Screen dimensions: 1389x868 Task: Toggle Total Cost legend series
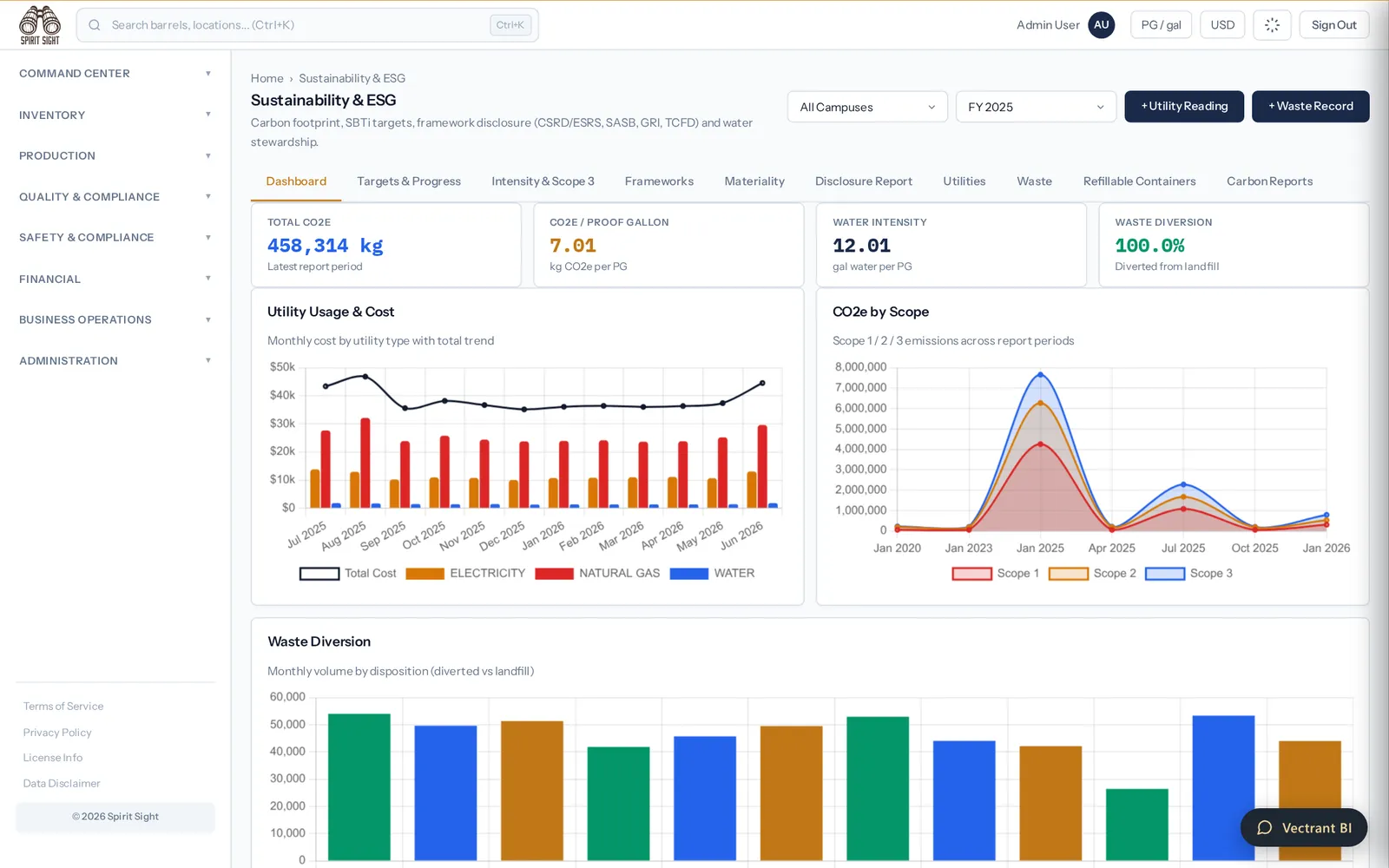tap(347, 574)
